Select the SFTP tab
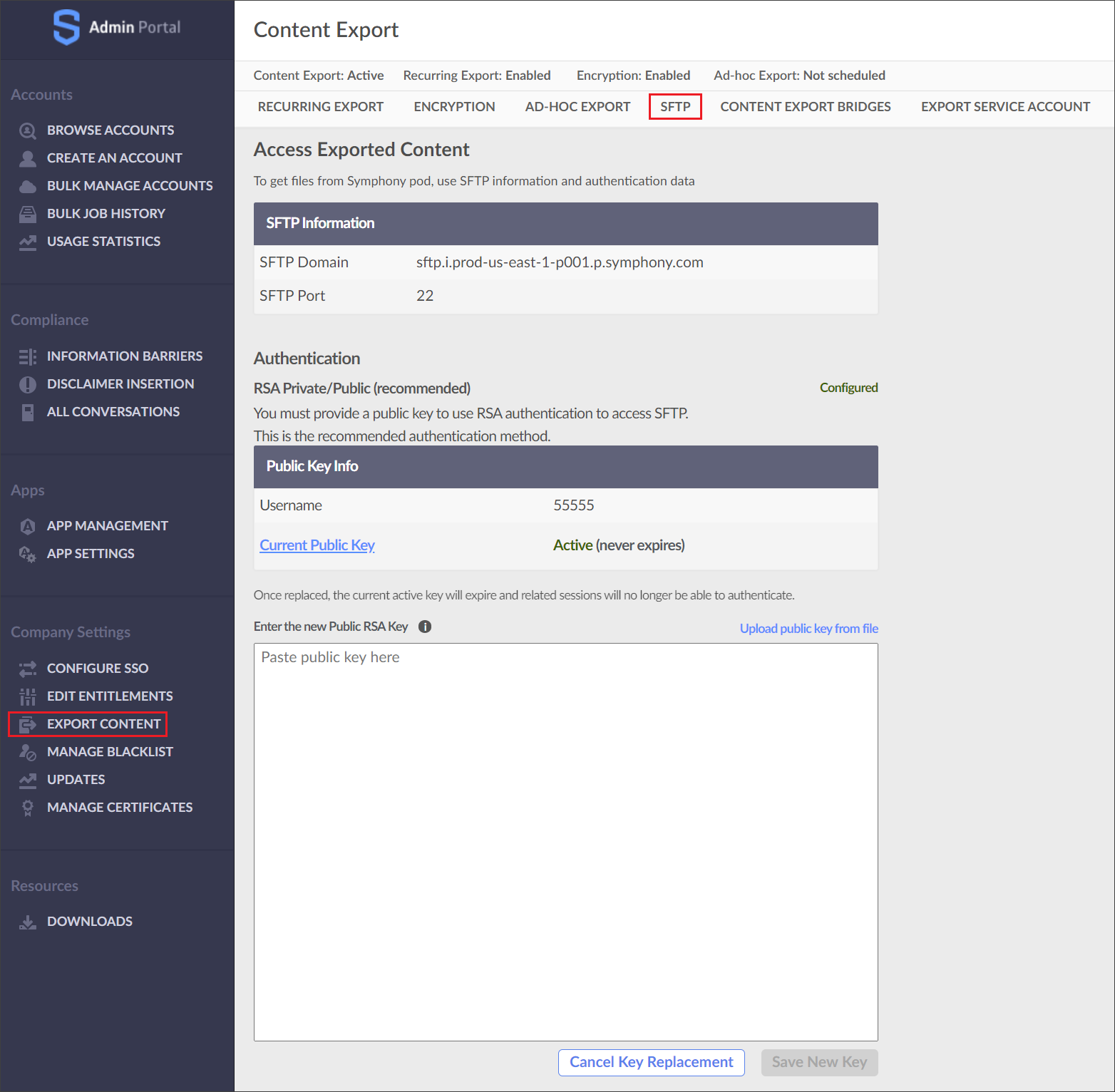The width and height of the screenshot is (1115, 1092). click(x=675, y=107)
